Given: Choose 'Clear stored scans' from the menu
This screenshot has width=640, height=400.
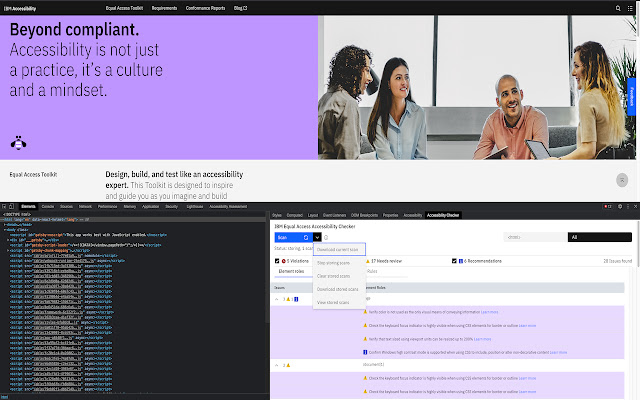Looking at the screenshot, I should click(x=339, y=276).
